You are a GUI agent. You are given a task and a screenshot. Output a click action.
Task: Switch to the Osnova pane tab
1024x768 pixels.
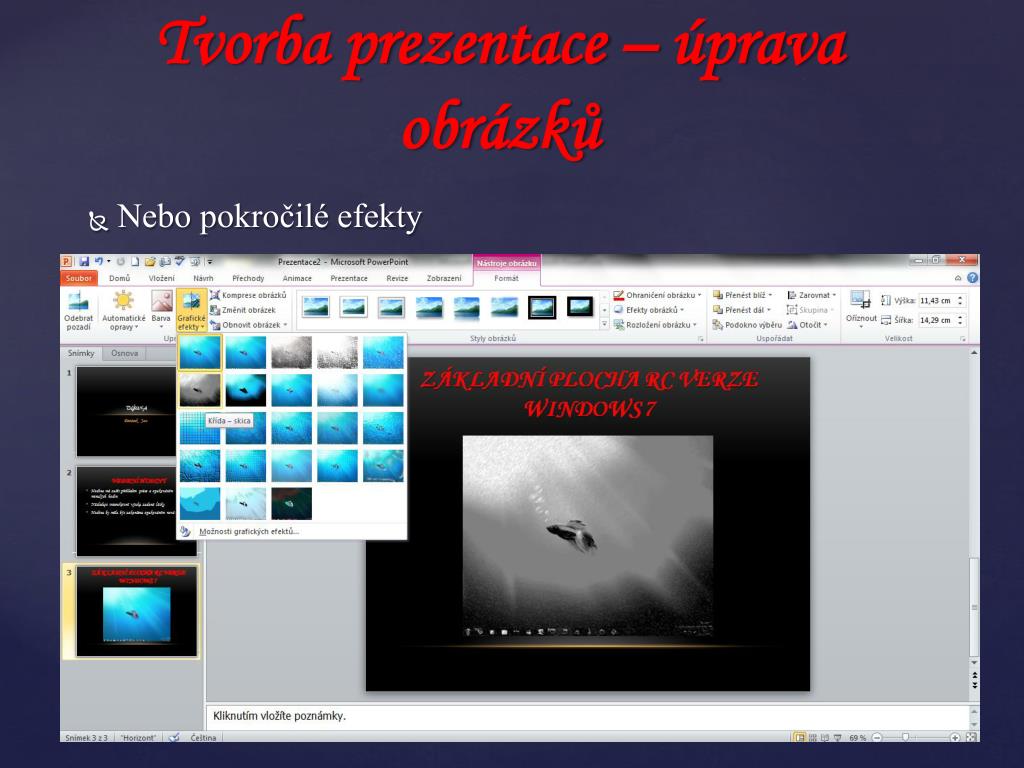click(124, 353)
